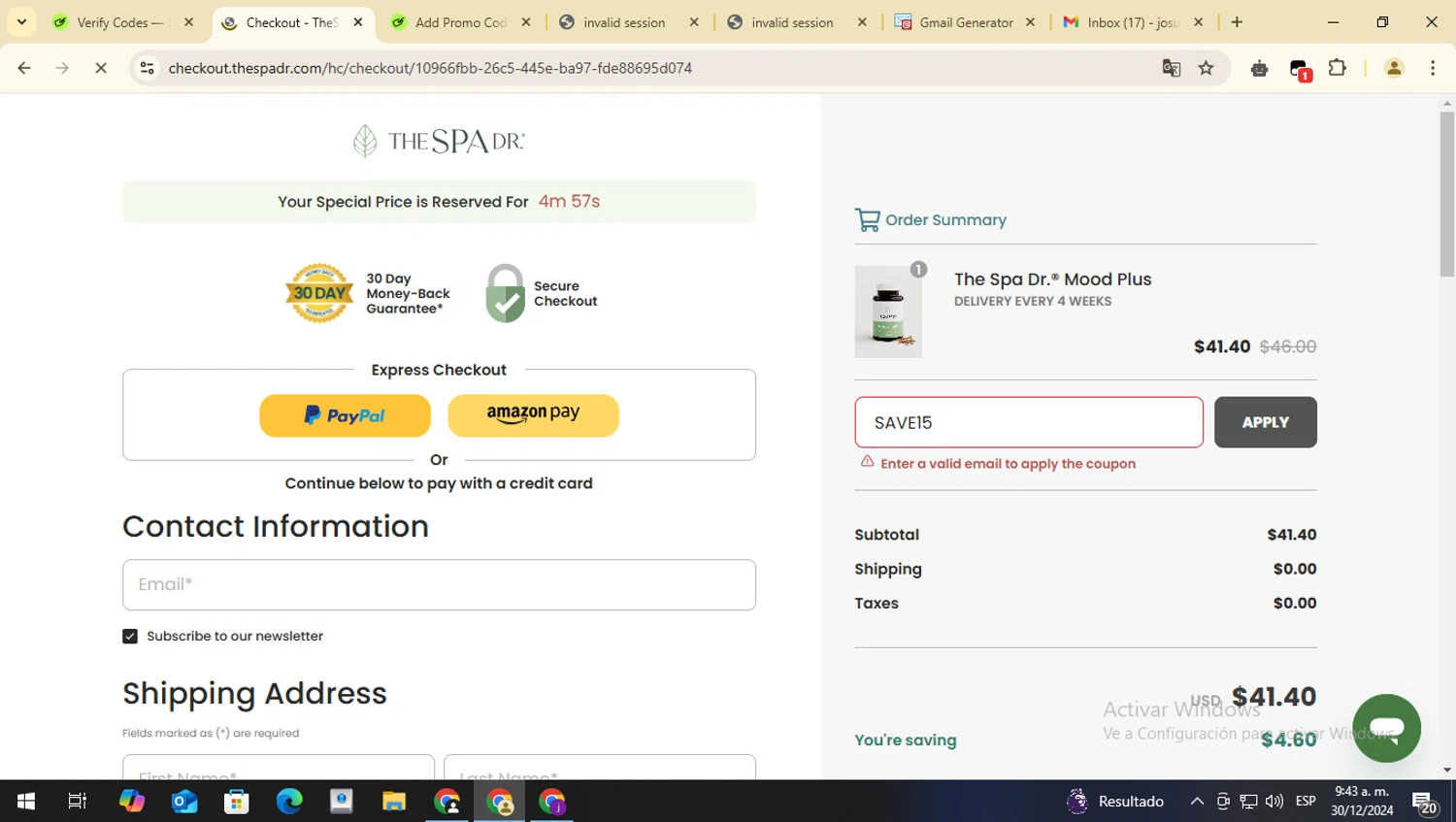The height and width of the screenshot is (822, 1456).
Task: Open Task View on the taskbar
Action: tap(77, 802)
